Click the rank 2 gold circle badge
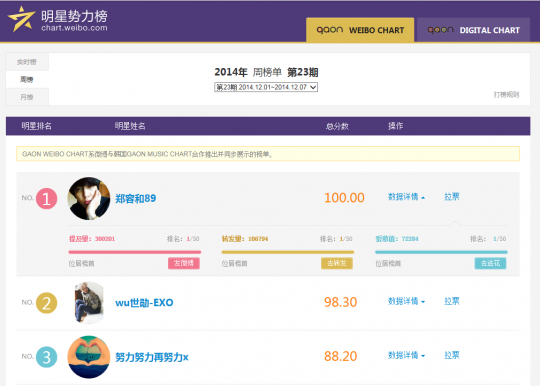Screen dimensions: 540x386 pos(46,303)
